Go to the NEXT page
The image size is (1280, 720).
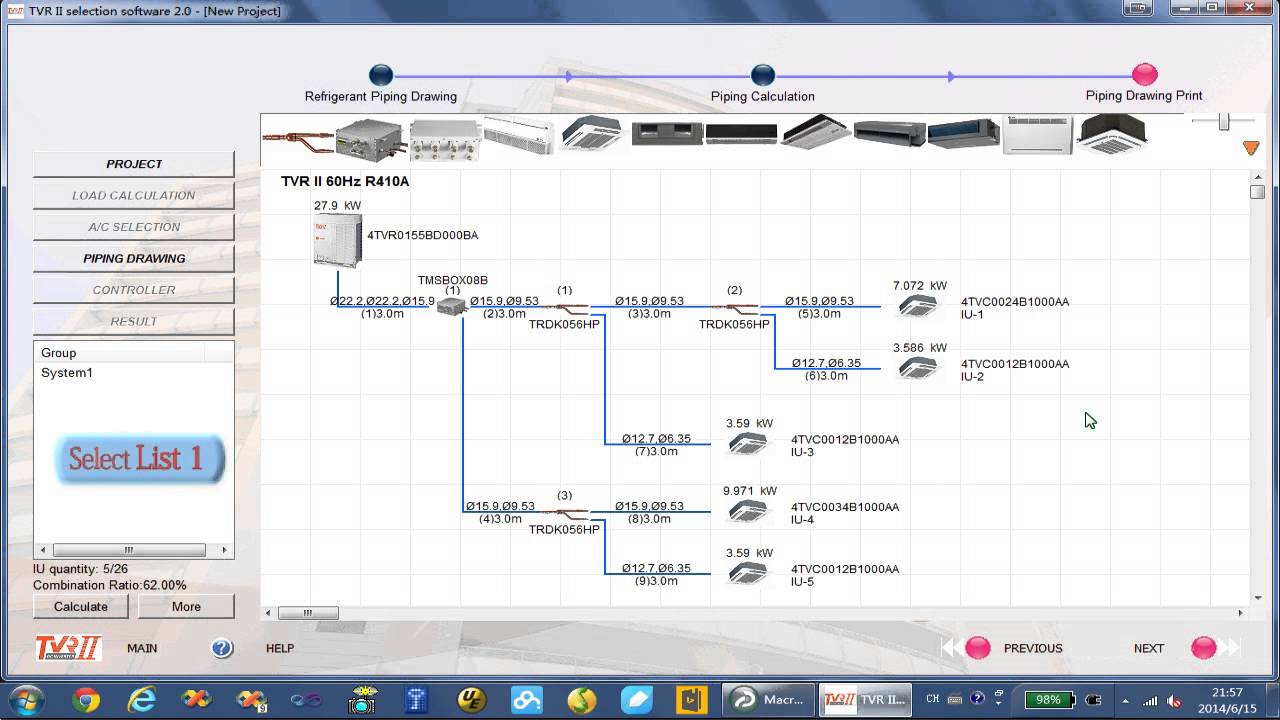[x=1204, y=648]
